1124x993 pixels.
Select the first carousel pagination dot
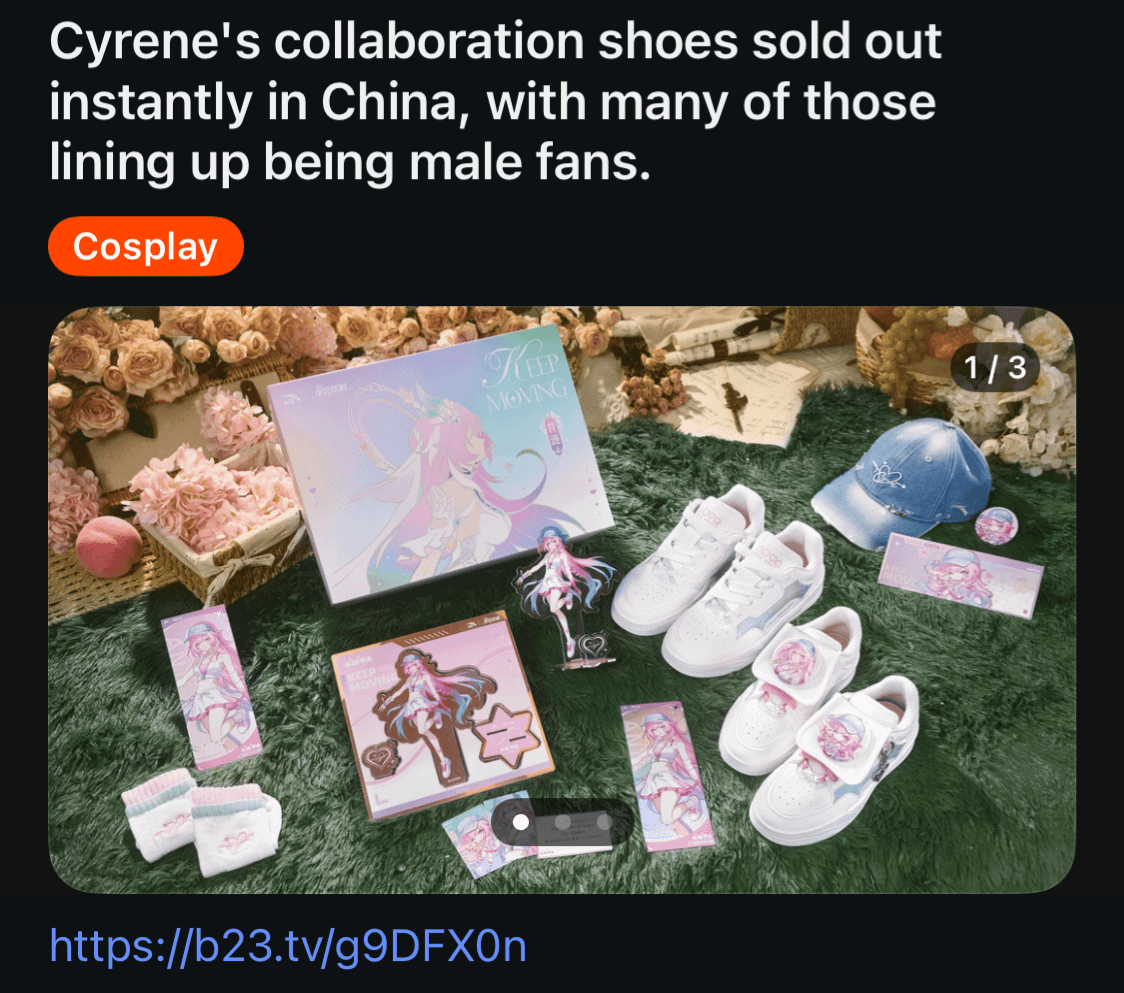521,822
